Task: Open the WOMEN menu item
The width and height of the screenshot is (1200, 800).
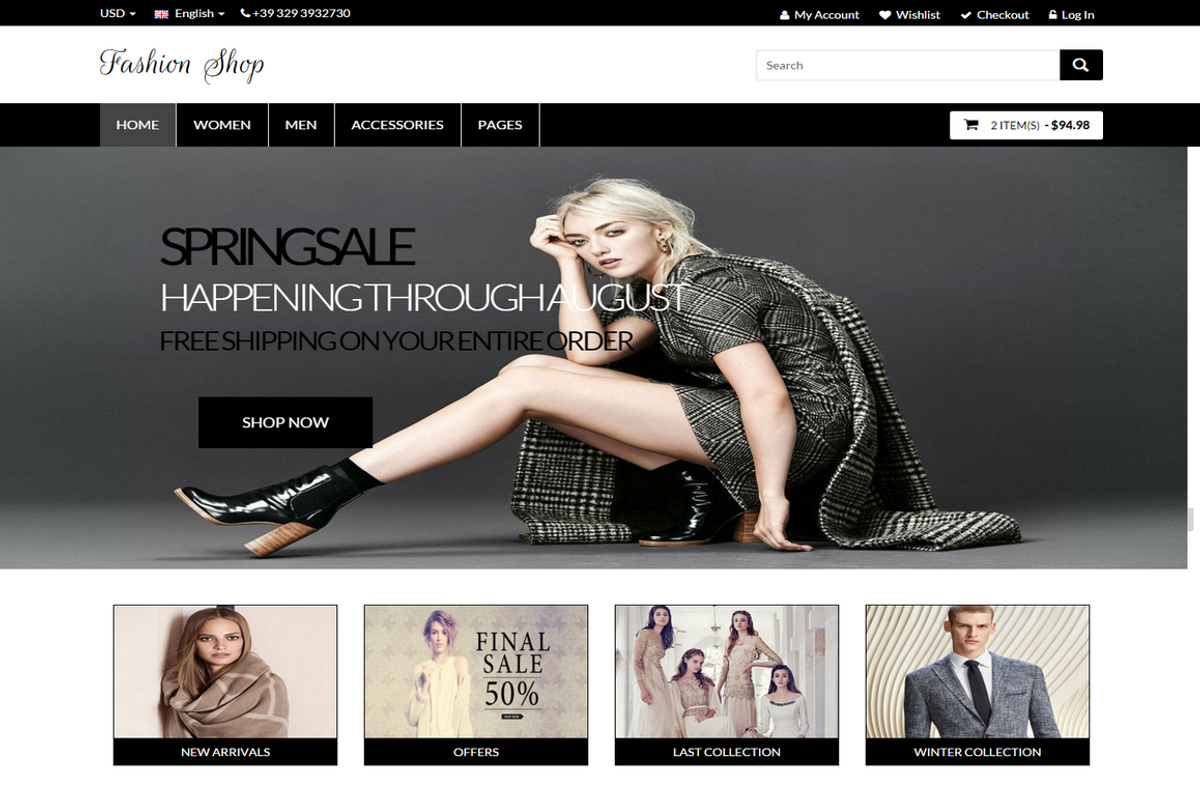Action: [x=222, y=125]
